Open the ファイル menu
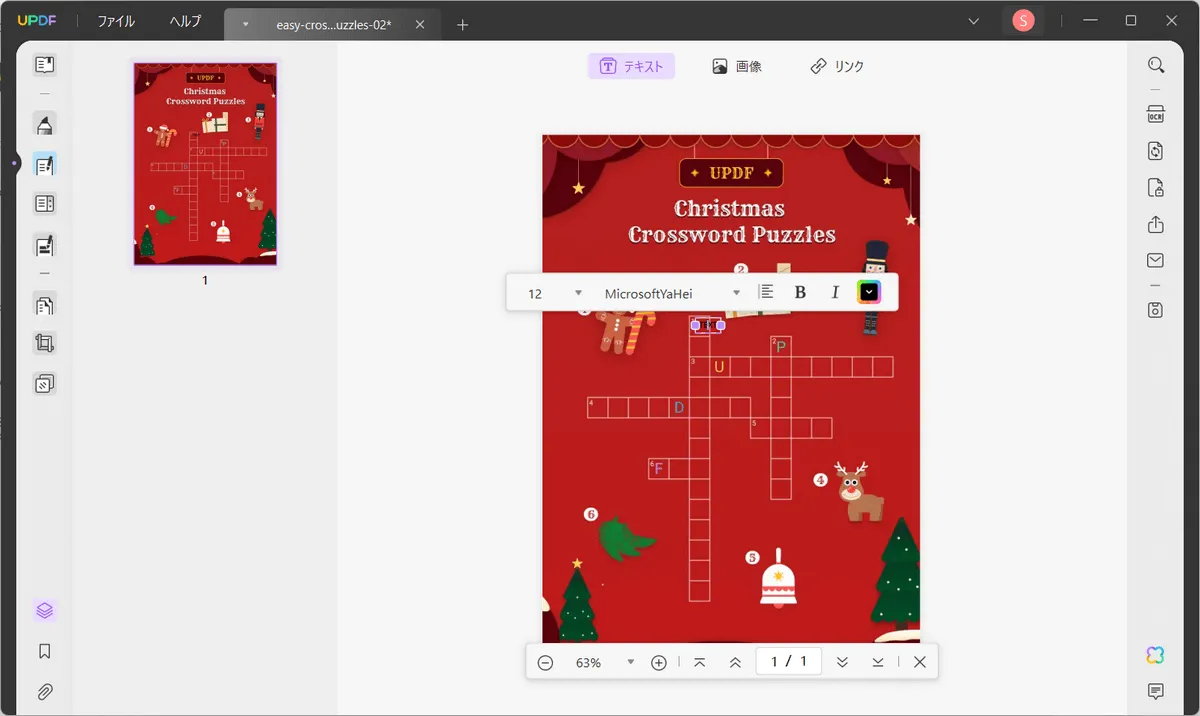The width and height of the screenshot is (1200, 716). click(x=116, y=21)
